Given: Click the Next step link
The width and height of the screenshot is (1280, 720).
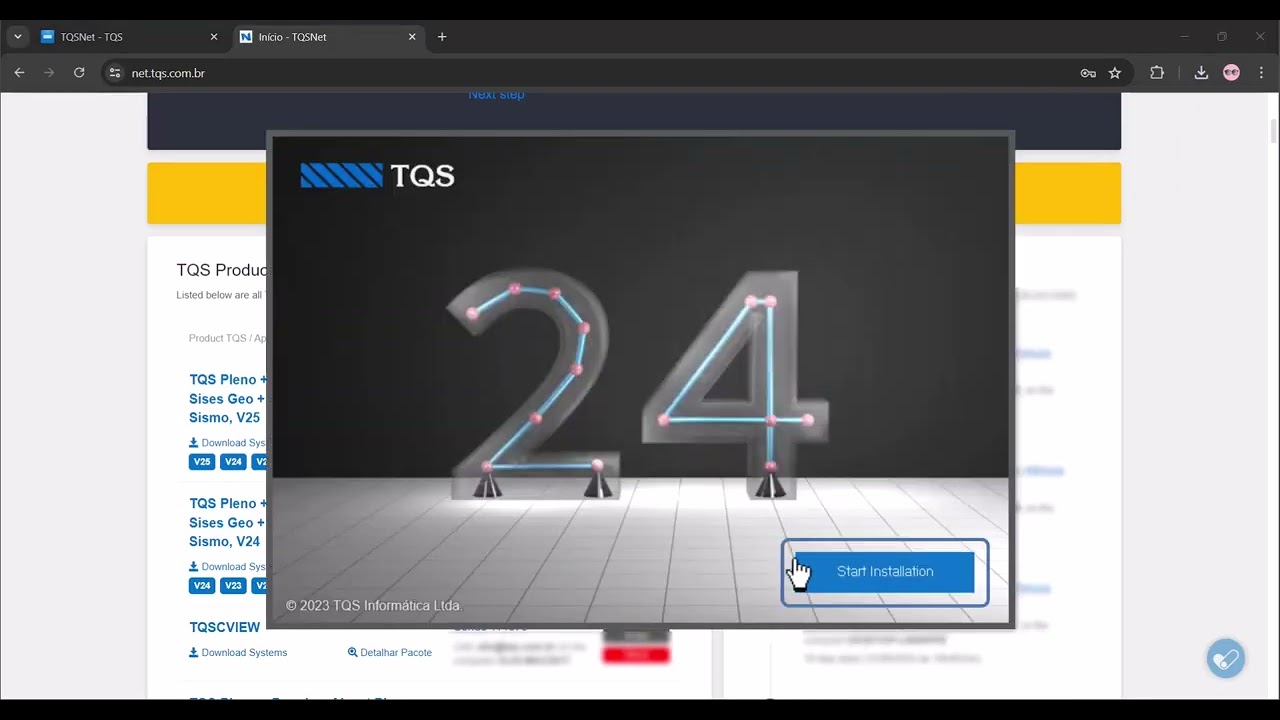Looking at the screenshot, I should coord(496,95).
